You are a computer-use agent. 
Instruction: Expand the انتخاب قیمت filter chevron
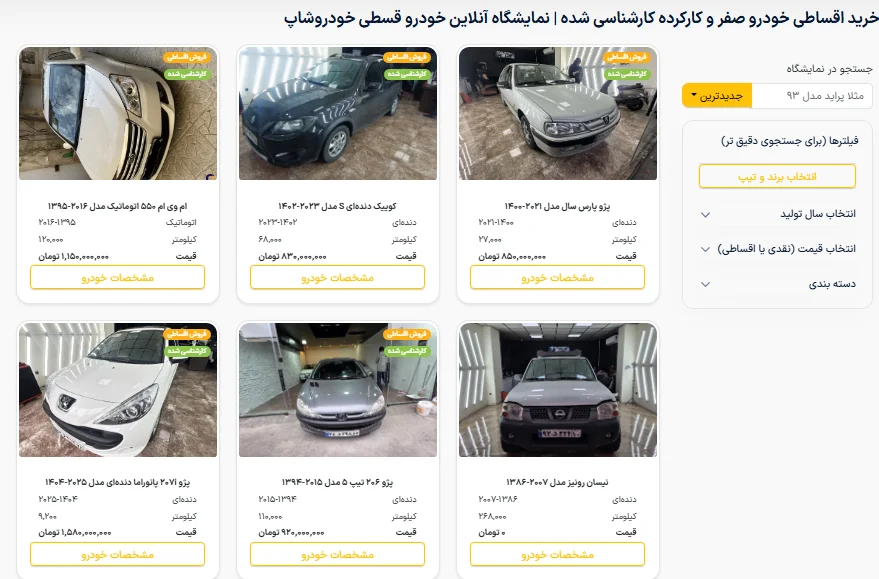tap(706, 249)
